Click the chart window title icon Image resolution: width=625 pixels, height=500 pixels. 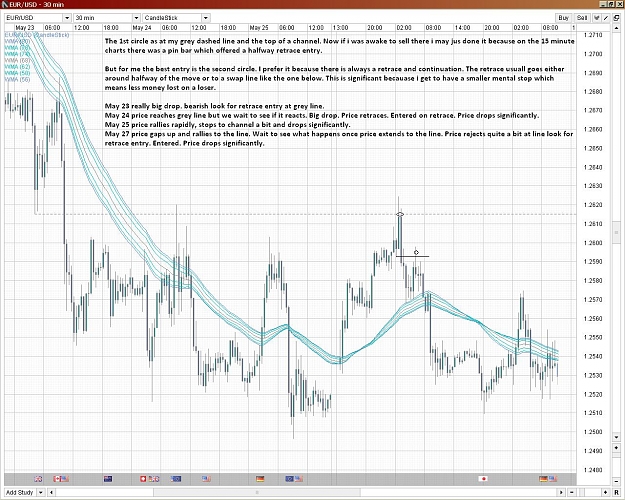coord(4,4)
